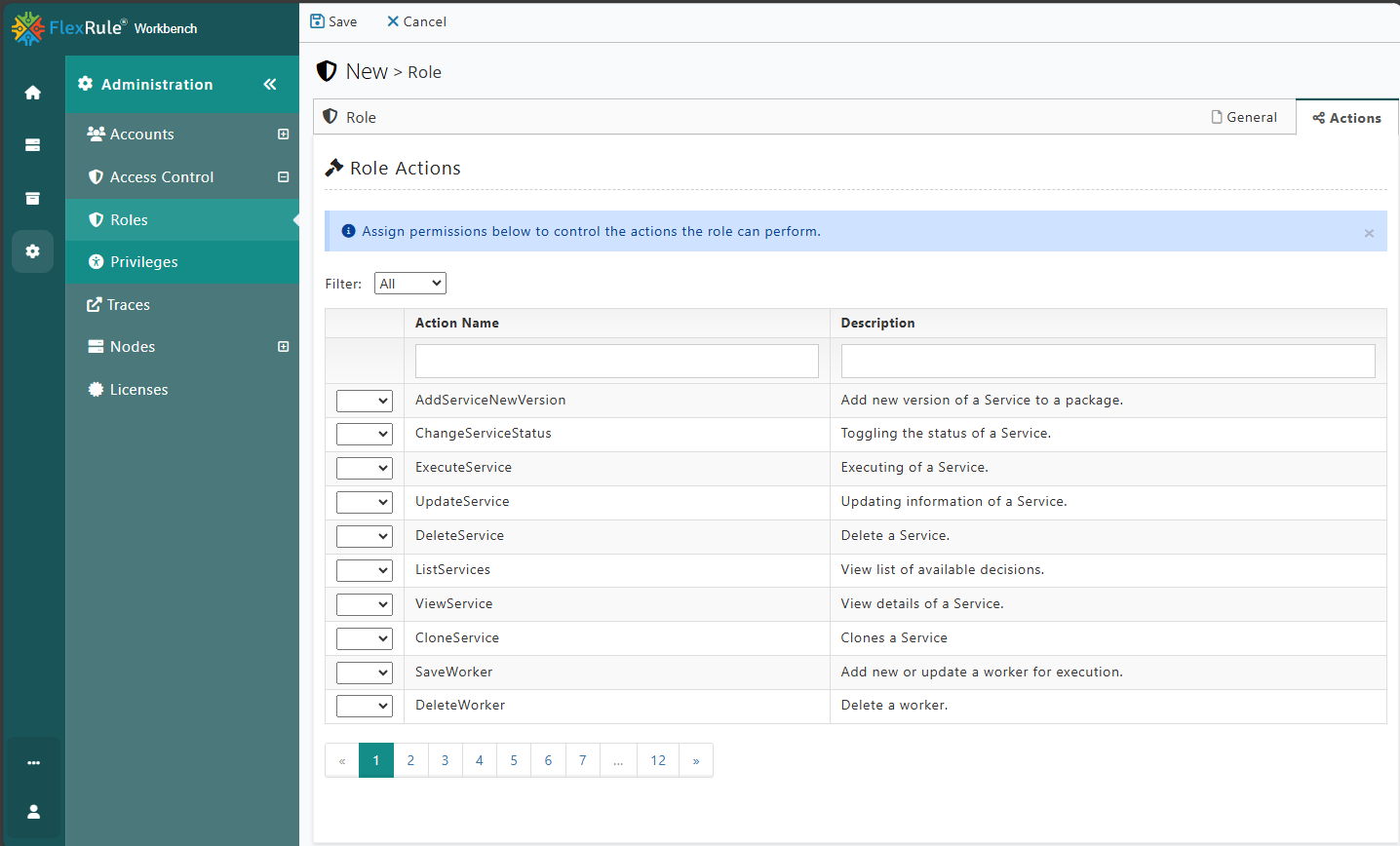Select the settings gear icon in left rail
The width and height of the screenshot is (1400, 846).
click(33, 251)
